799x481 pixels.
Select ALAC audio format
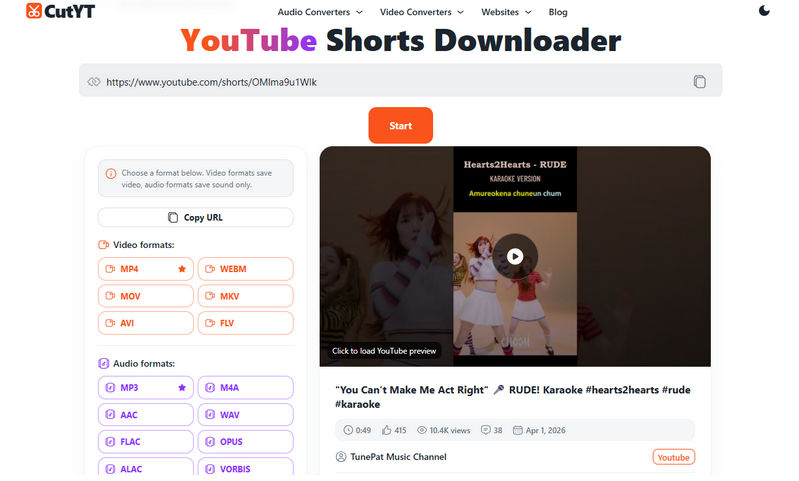pos(146,468)
